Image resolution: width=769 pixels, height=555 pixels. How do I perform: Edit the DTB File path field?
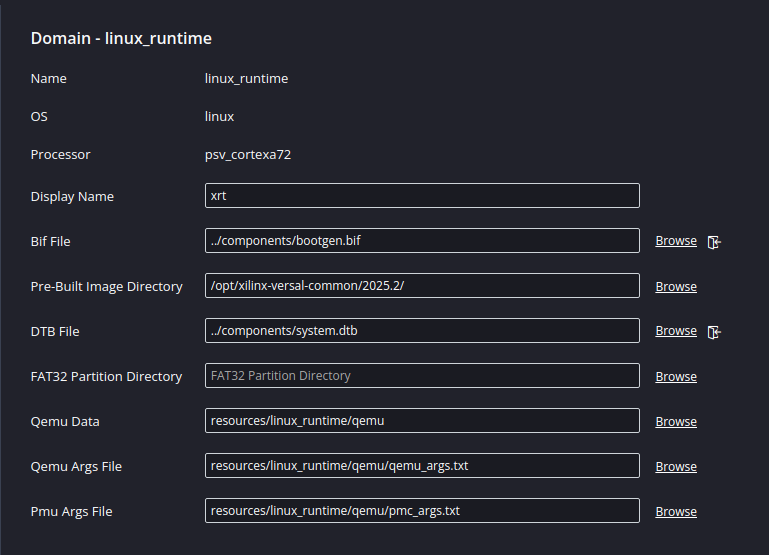click(421, 331)
